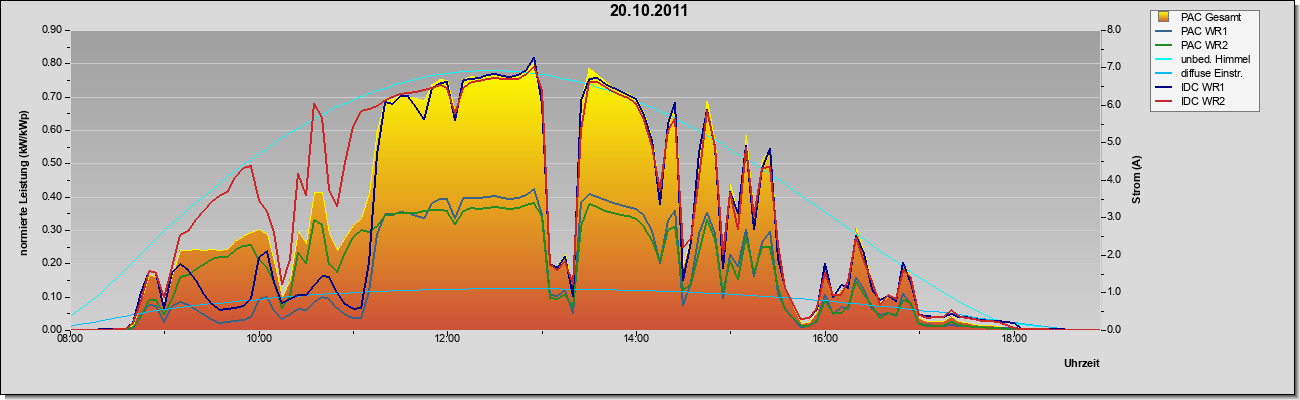Click the diffuse Einstr. legend line marker
Image resolution: width=1300 pixels, height=400 pixels.
click(1165, 73)
